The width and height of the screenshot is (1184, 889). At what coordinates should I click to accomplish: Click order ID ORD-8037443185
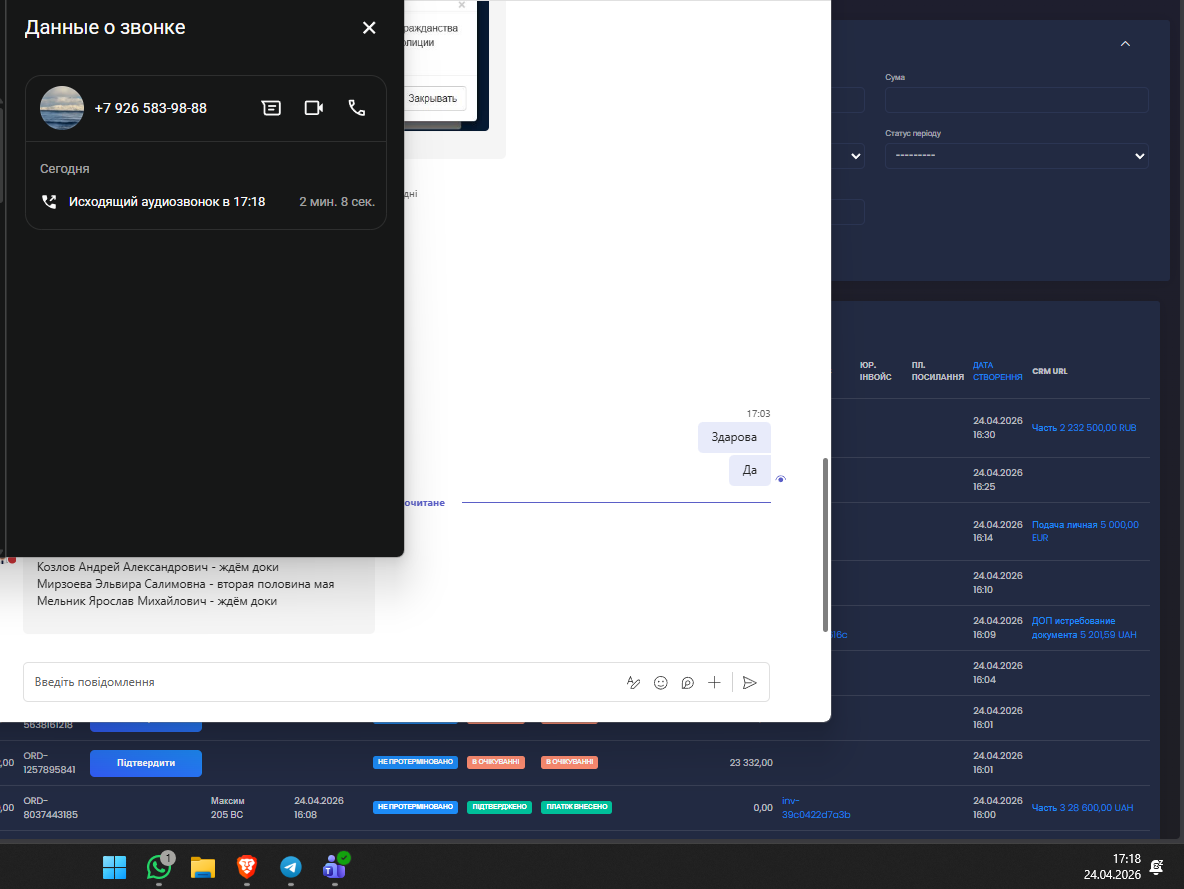tap(49, 807)
